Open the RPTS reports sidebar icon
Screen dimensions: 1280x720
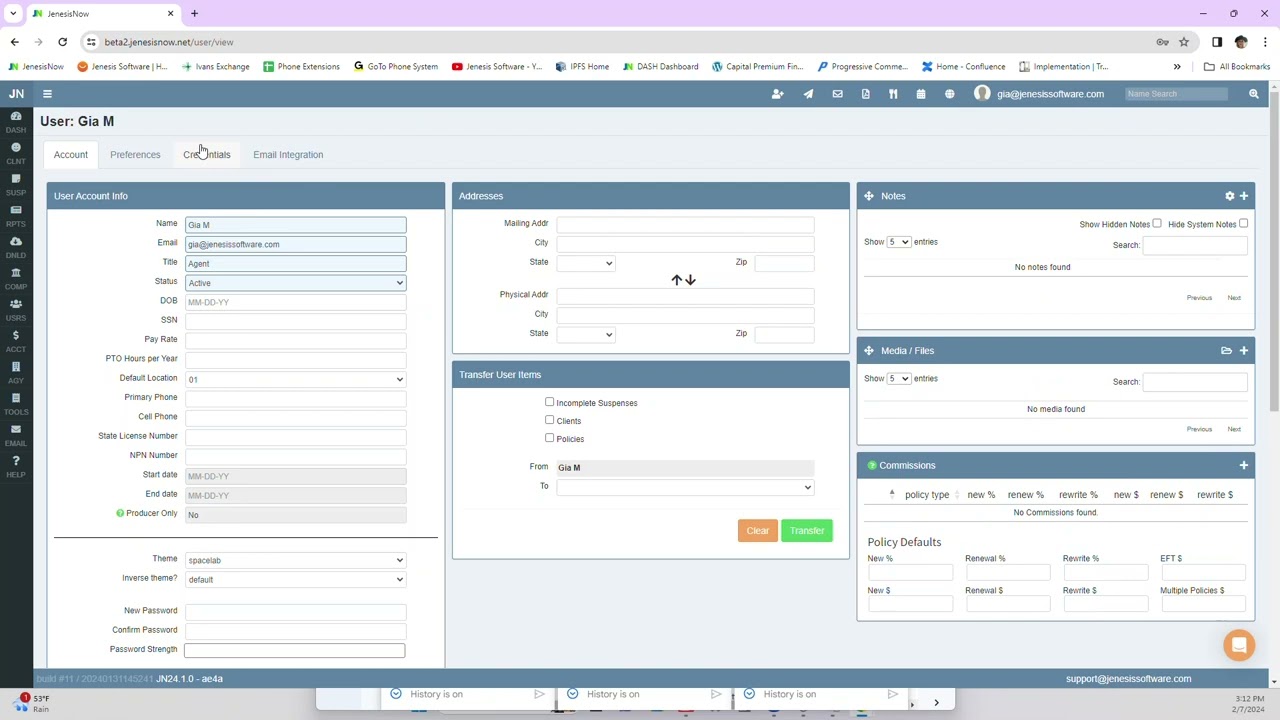click(16, 215)
